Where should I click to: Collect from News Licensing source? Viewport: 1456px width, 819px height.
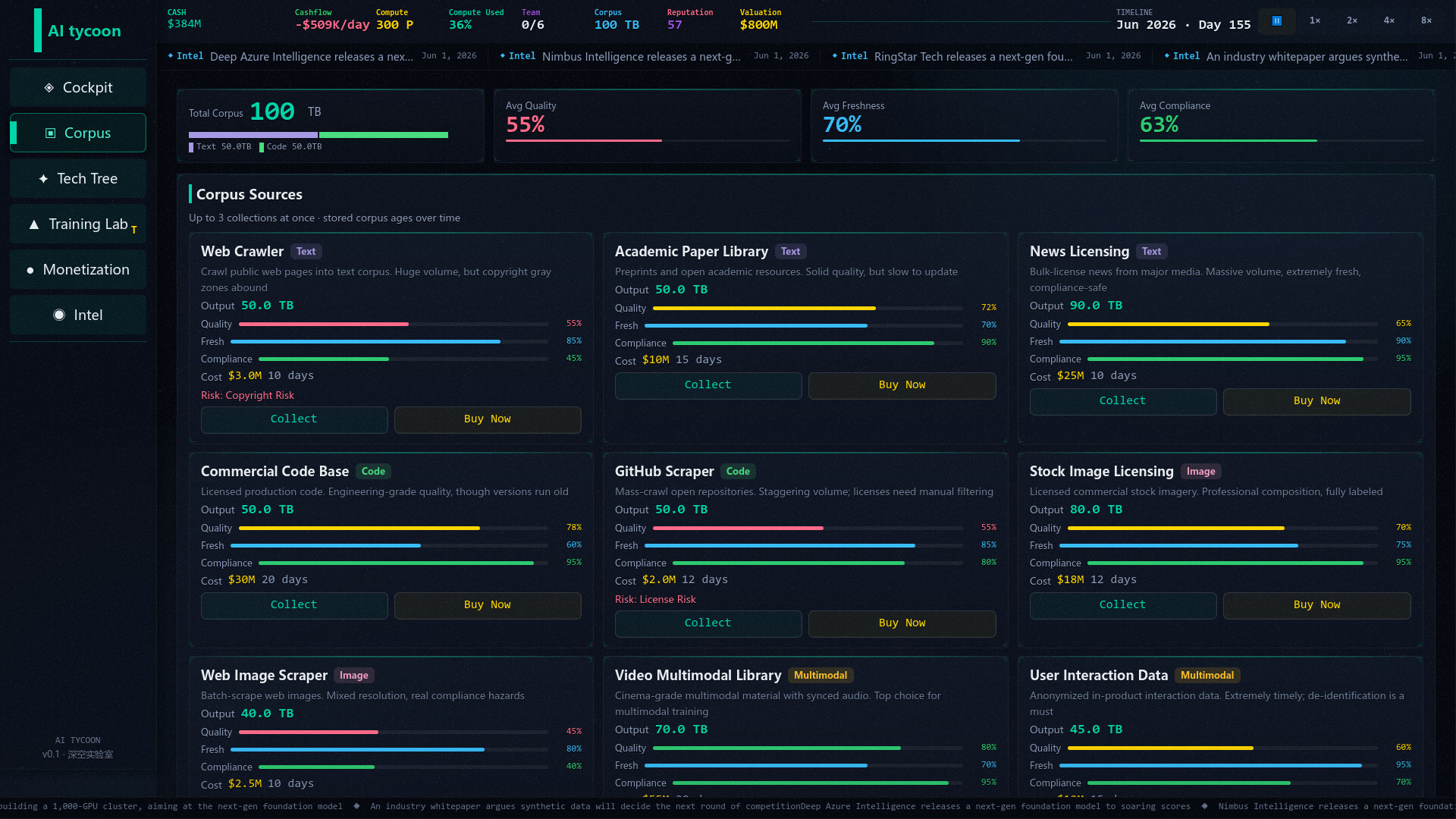point(1123,401)
